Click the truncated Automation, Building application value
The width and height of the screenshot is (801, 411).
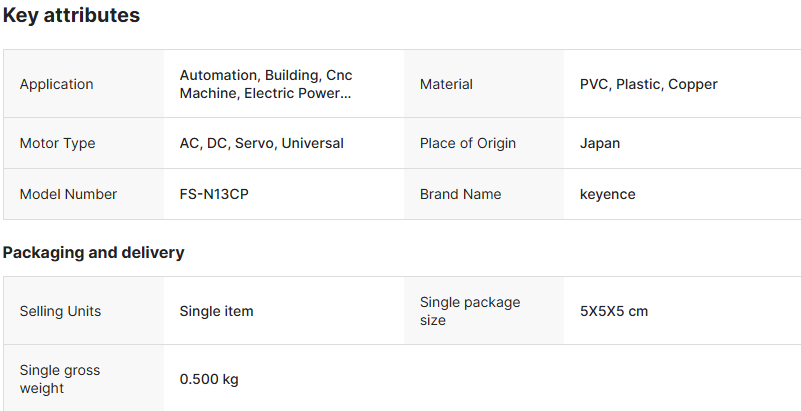pyautogui.click(x=266, y=84)
